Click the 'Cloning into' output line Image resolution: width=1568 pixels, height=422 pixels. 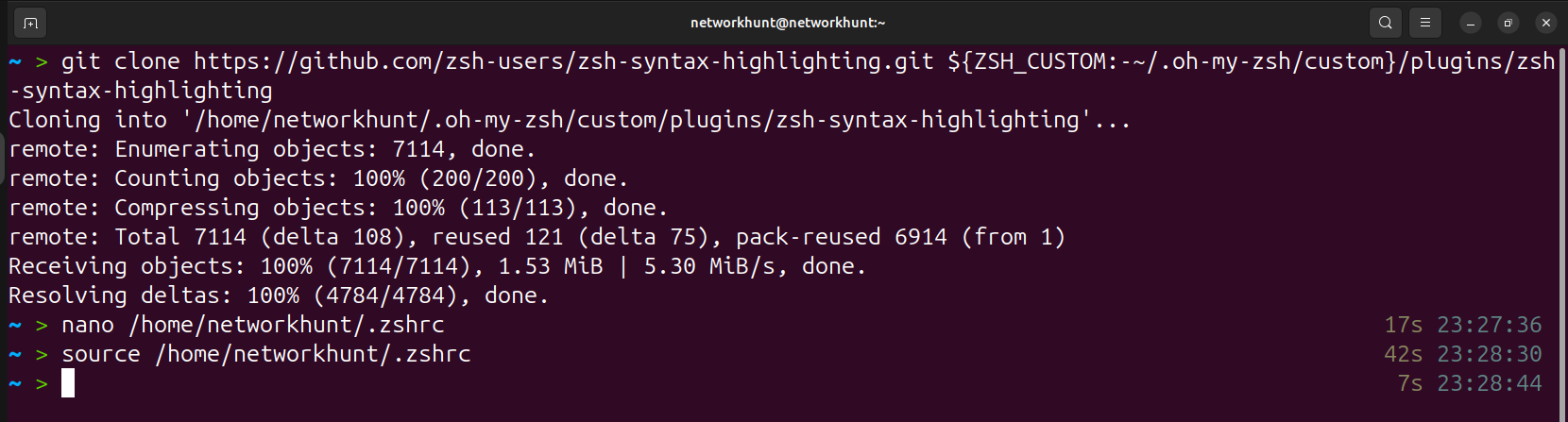570,120
